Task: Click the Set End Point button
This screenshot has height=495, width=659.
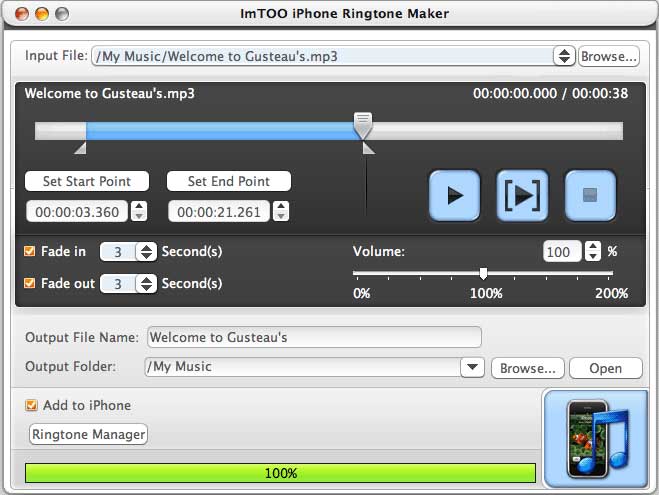Action: [229, 182]
